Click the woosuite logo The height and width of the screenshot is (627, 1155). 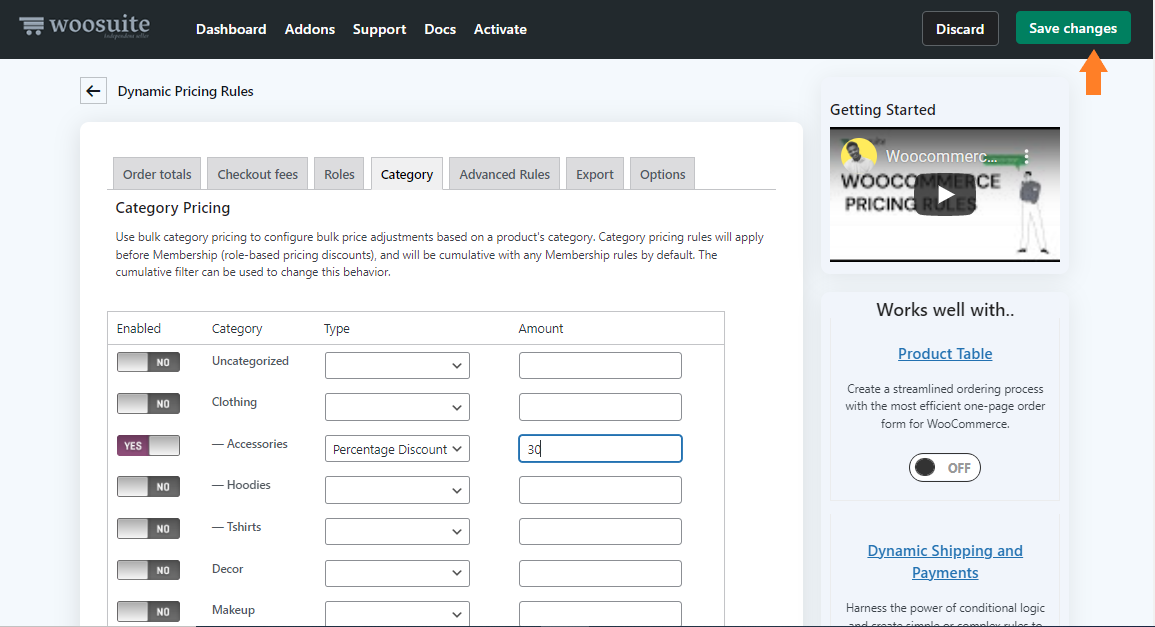tap(84, 27)
